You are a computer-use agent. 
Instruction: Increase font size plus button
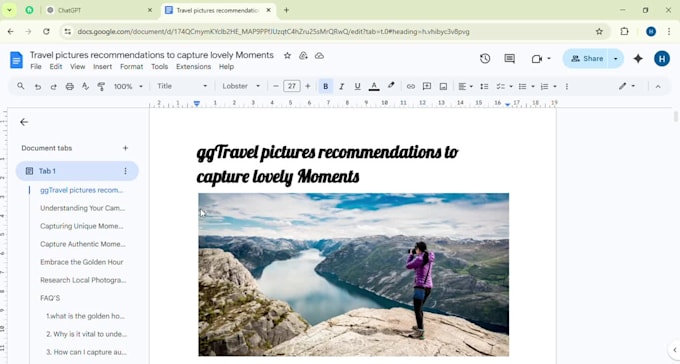(x=308, y=86)
